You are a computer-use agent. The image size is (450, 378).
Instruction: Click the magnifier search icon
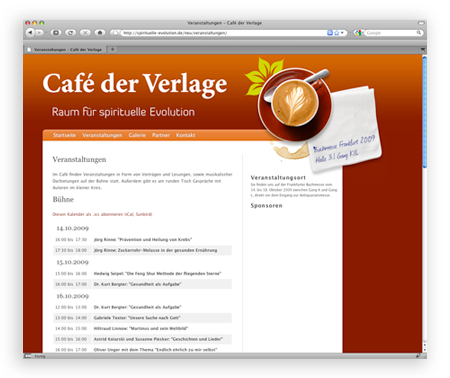pyautogui.click(x=419, y=33)
